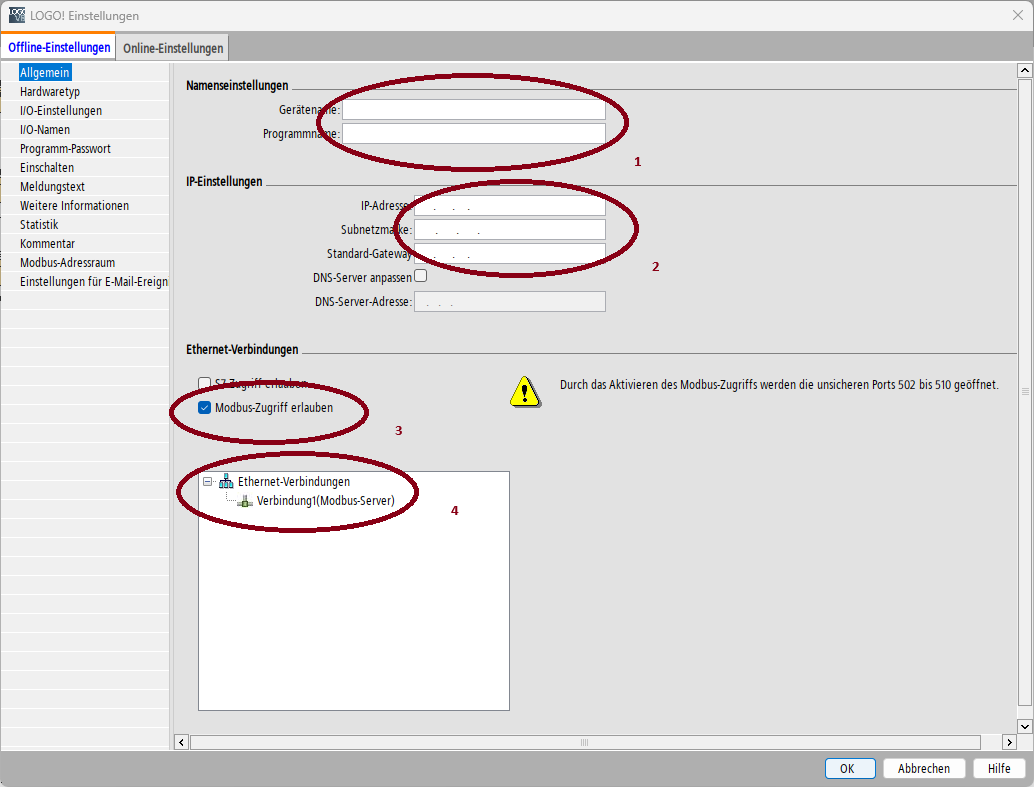Viewport: 1034px width, 787px height.
Task: Select Modbus-Adressraum in the sidebar
Action: 67,263
